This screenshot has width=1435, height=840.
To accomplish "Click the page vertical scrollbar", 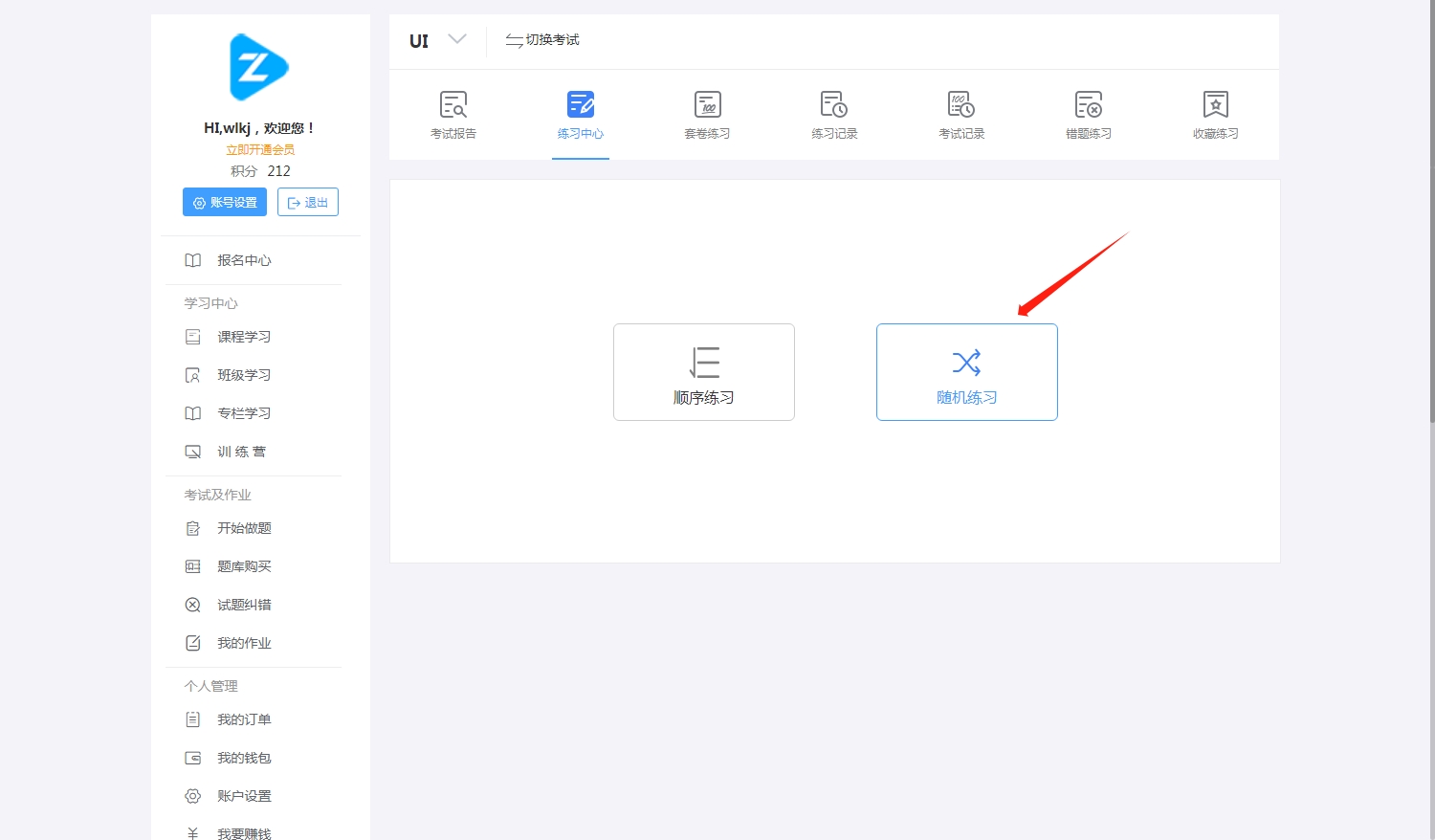I will coord(1431,210).
